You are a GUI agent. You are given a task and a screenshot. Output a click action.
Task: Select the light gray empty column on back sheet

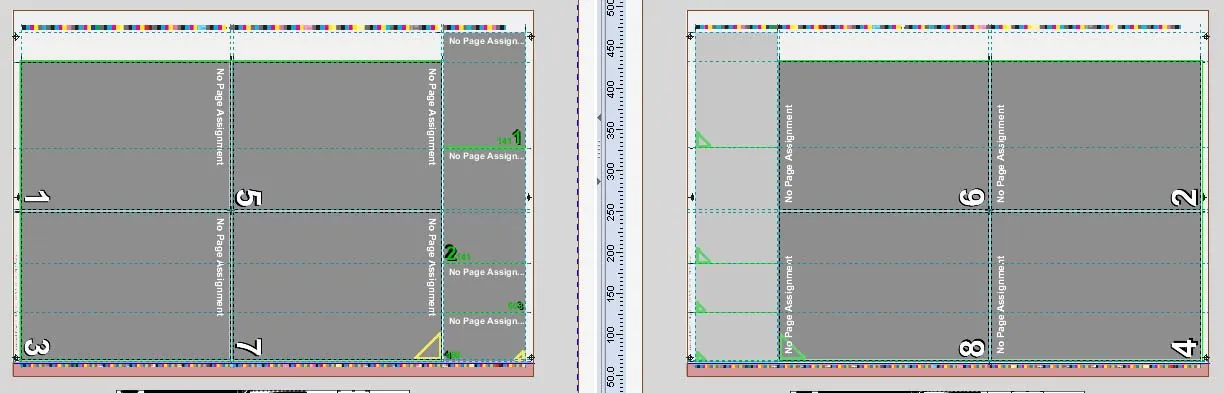[x=737, y=196]
